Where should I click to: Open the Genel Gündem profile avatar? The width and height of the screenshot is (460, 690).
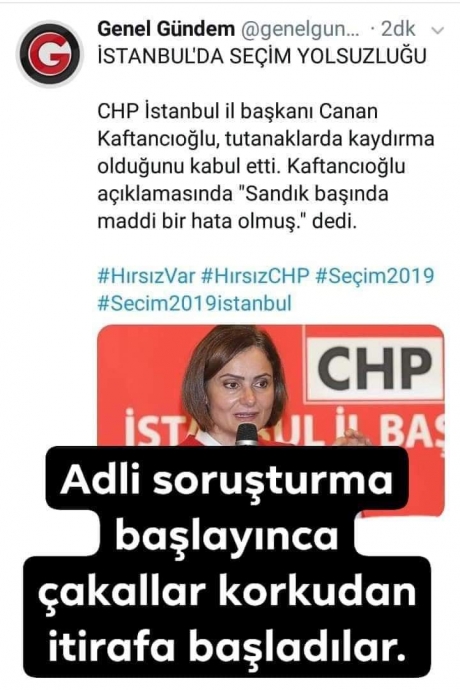50,54
